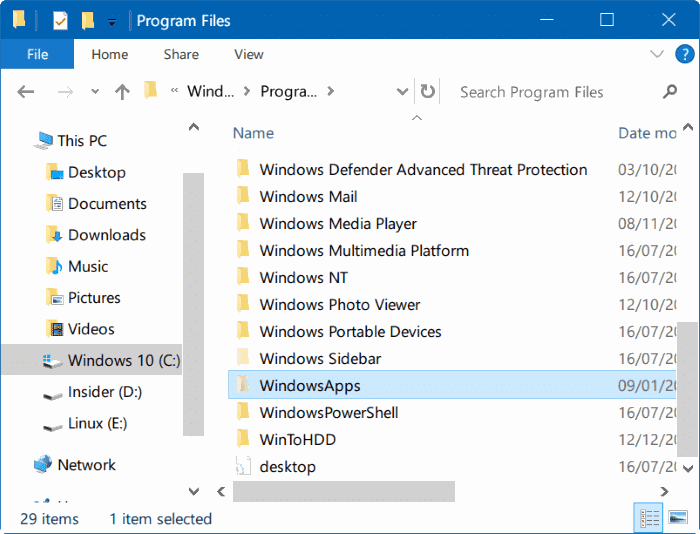Screen dimensions: 700x534
Task: Go forward with the Forward arrow
Action: (x=66, y=92)
